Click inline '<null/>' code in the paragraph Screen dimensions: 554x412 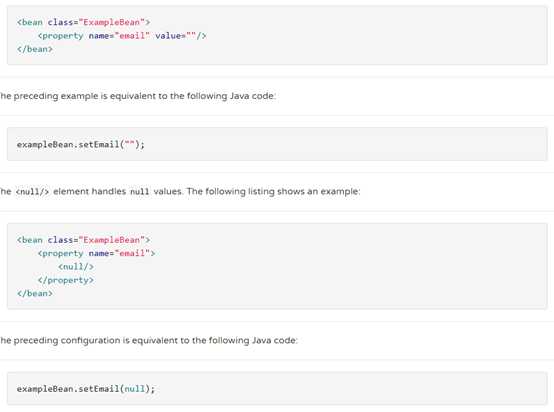[x=32, y=192]
